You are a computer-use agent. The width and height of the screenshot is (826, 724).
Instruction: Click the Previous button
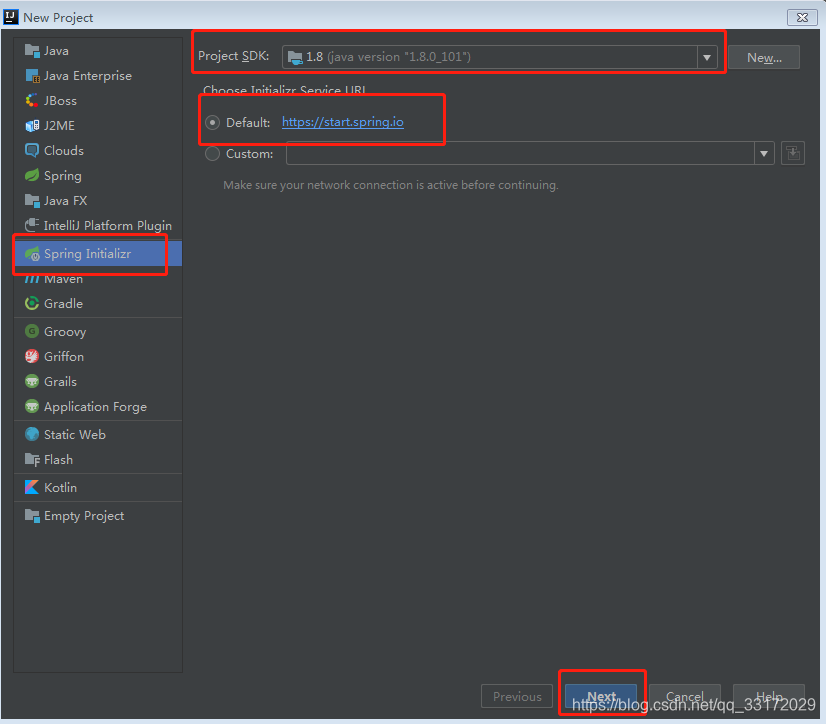click(517, 697)
